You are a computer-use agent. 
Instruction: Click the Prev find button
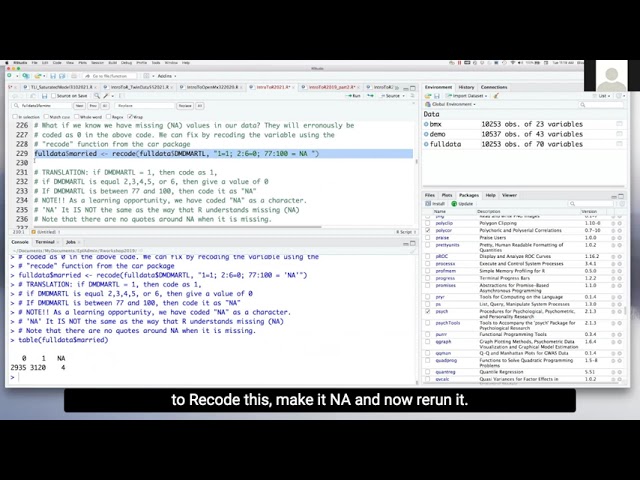coord(93,106)
